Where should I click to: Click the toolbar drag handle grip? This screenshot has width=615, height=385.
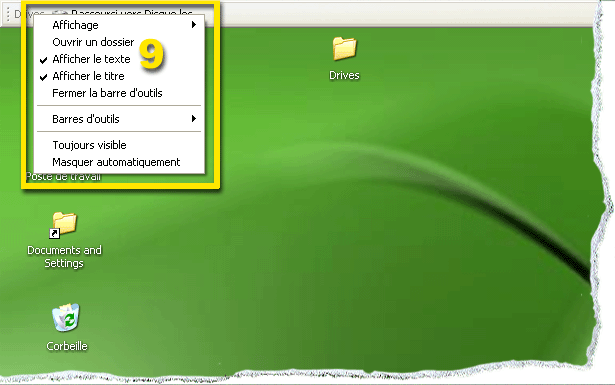(7, 14)
